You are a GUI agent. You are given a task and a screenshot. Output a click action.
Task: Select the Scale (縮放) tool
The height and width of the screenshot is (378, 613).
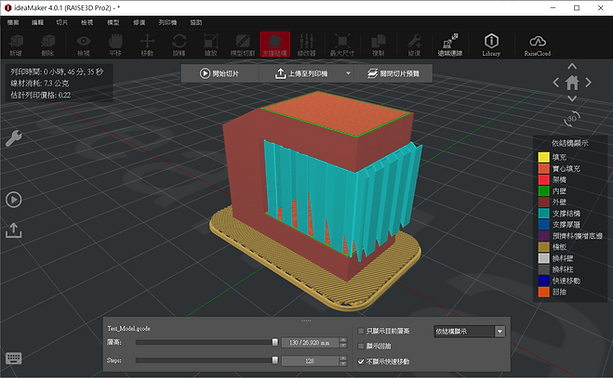pos(211,45)
